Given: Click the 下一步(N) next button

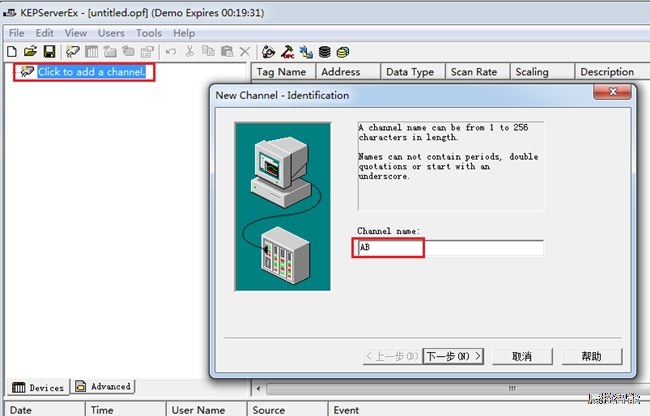Looking at the screenshot, I should pos(453,356).
